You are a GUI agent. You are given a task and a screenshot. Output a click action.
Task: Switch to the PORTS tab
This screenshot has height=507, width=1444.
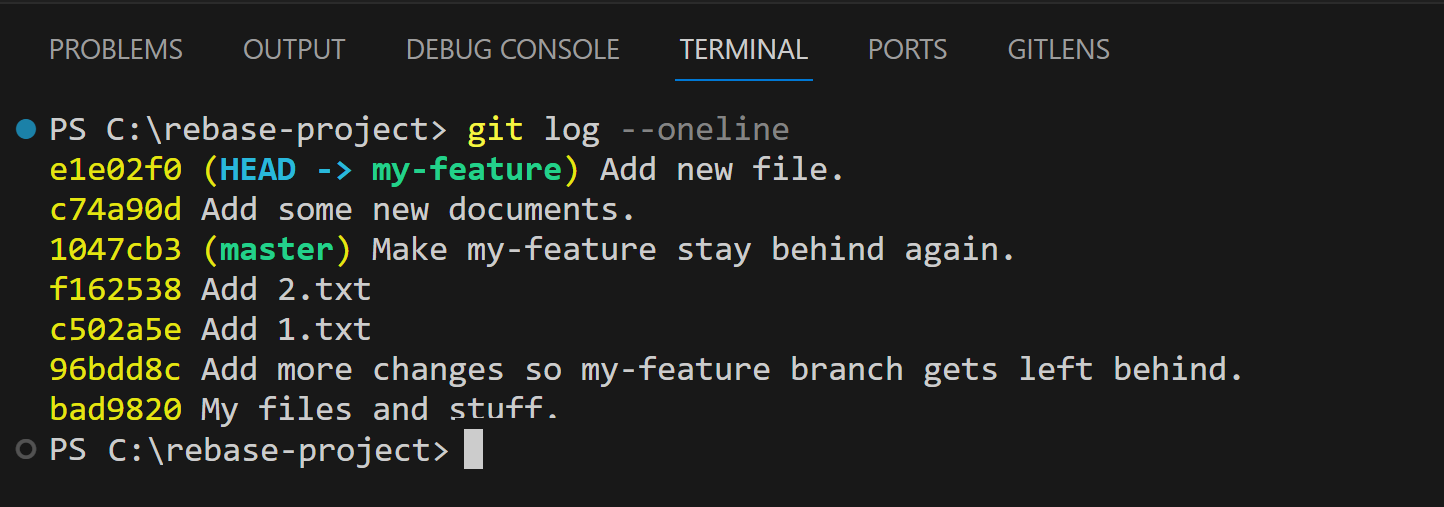[x=907, y=49]
